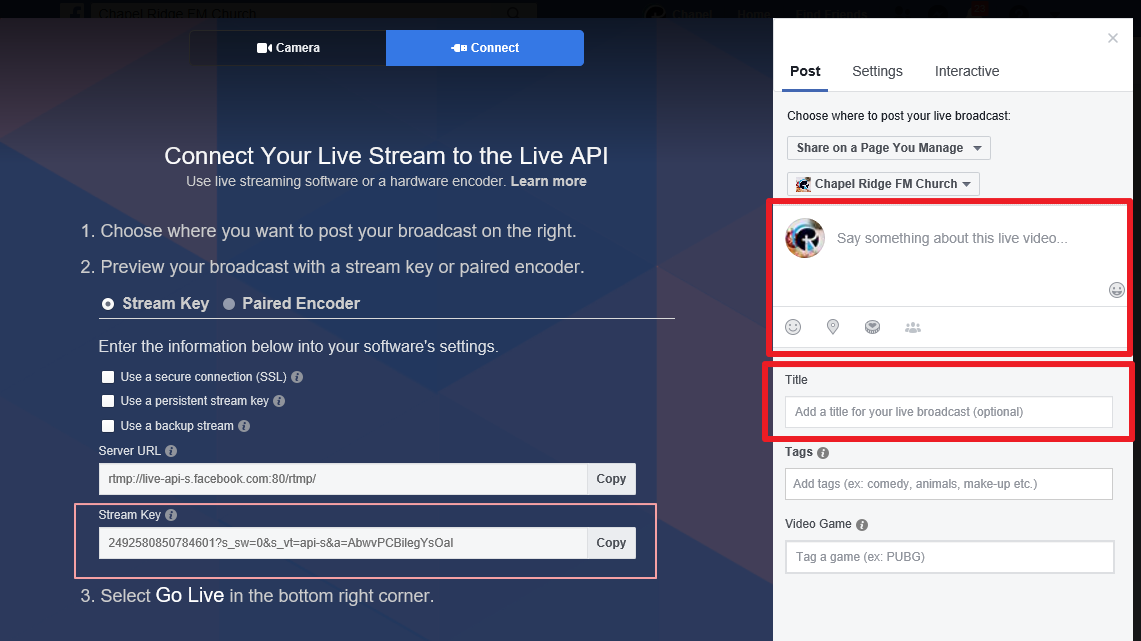Show info for persistent stream key
Screen dimensions: 1141x641
279,401
